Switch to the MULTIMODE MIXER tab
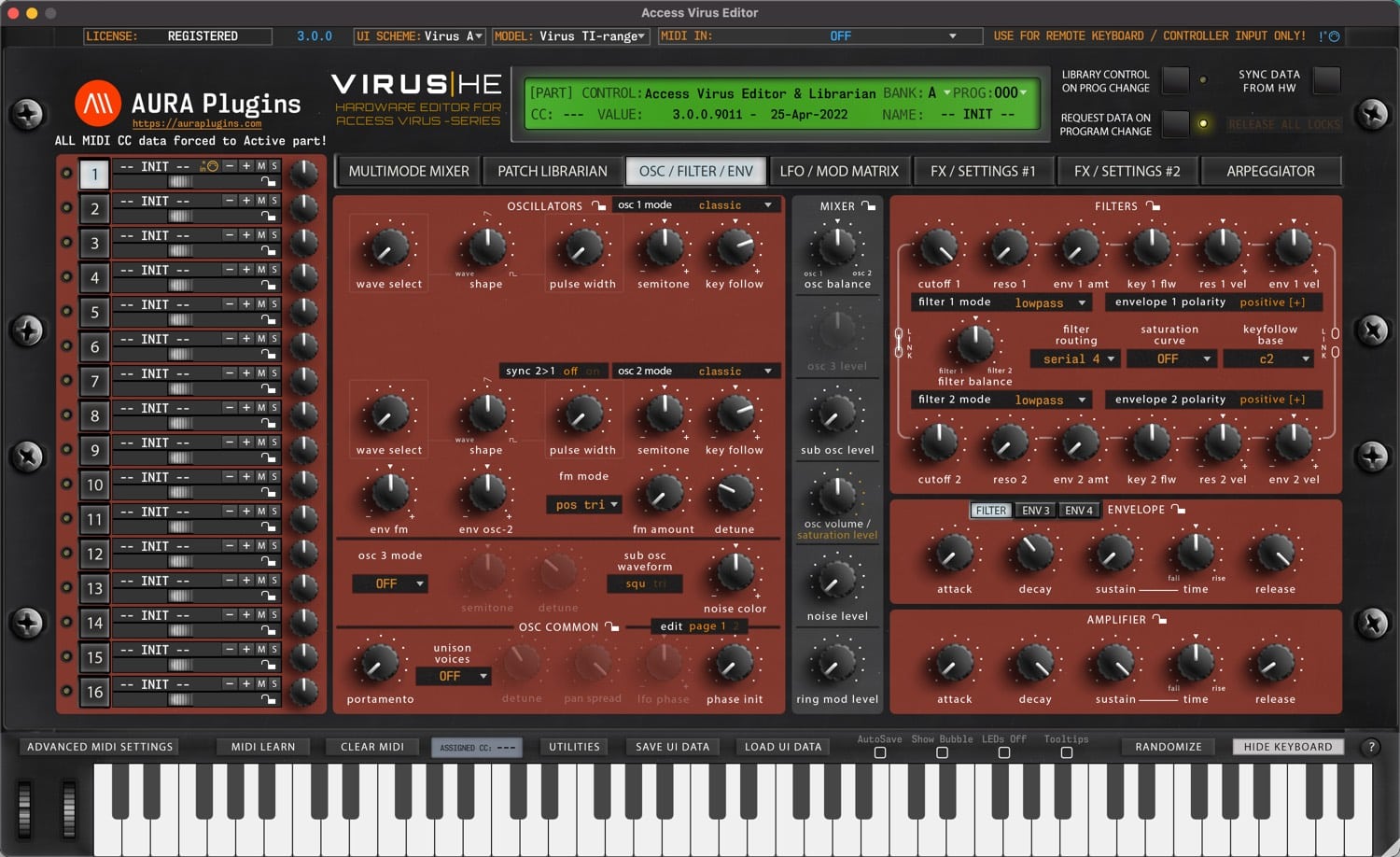This screenshot has height=857, width=1400. coord(409,172)
